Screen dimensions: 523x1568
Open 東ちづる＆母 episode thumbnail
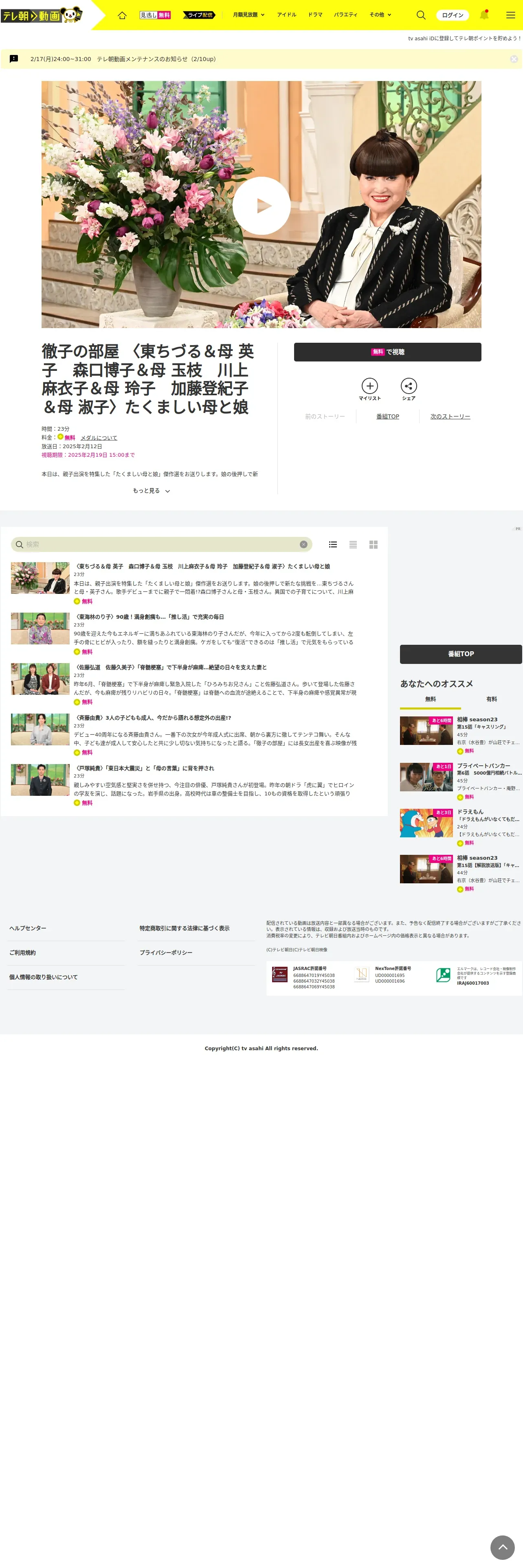click(40, 578)
